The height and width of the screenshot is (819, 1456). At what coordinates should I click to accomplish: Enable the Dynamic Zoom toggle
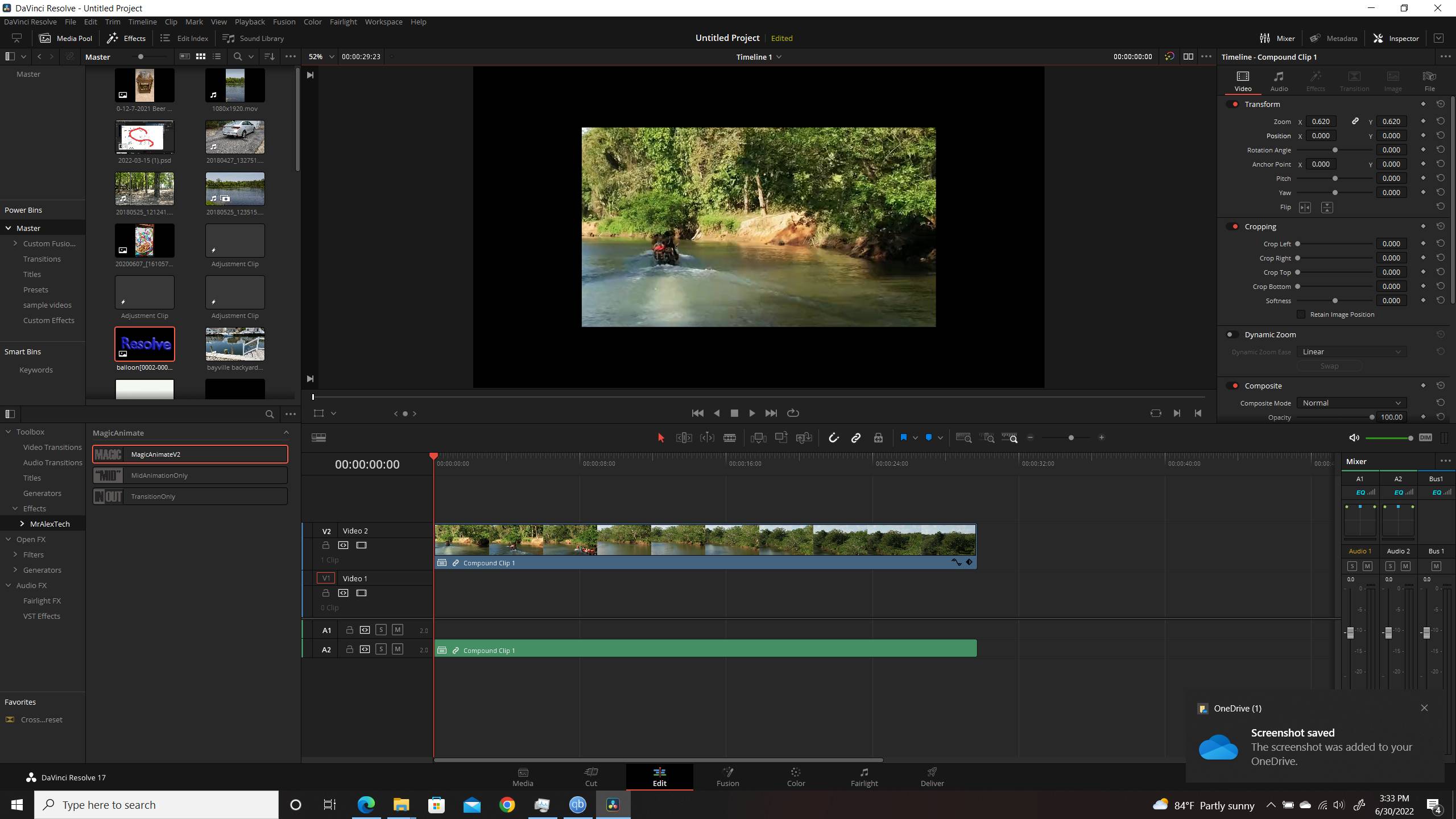[x=1232, y=334]
